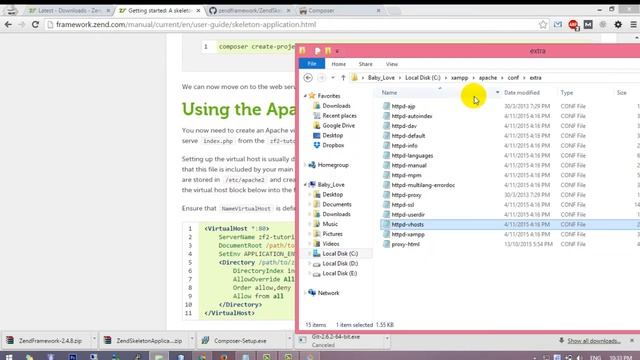Open ZendFramework-2.4.8.zip download options arrow
Screen dimensions: 640x360
[94, 340]
